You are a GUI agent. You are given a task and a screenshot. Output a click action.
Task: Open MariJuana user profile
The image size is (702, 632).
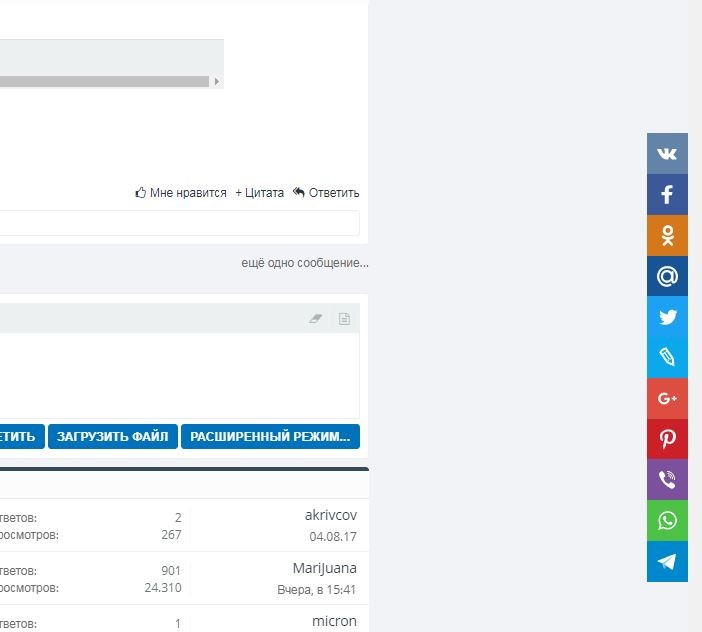[325, 568]
